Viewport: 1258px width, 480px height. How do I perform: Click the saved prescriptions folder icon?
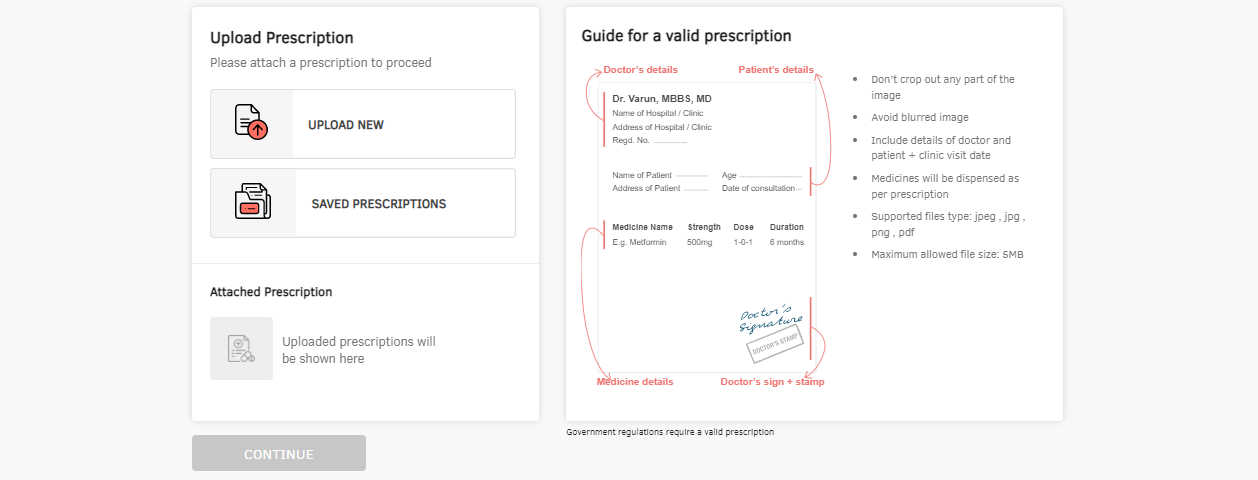(x=252, y=202)
